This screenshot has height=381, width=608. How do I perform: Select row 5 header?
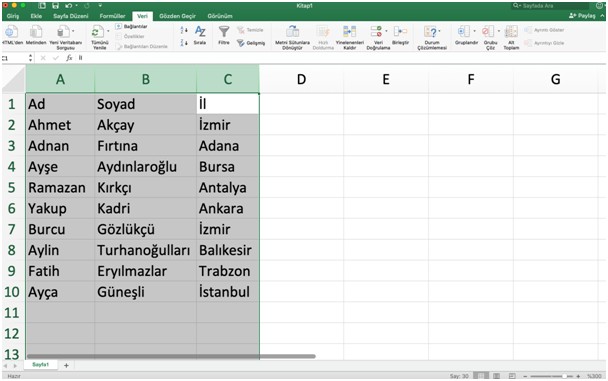coord(12,188)
